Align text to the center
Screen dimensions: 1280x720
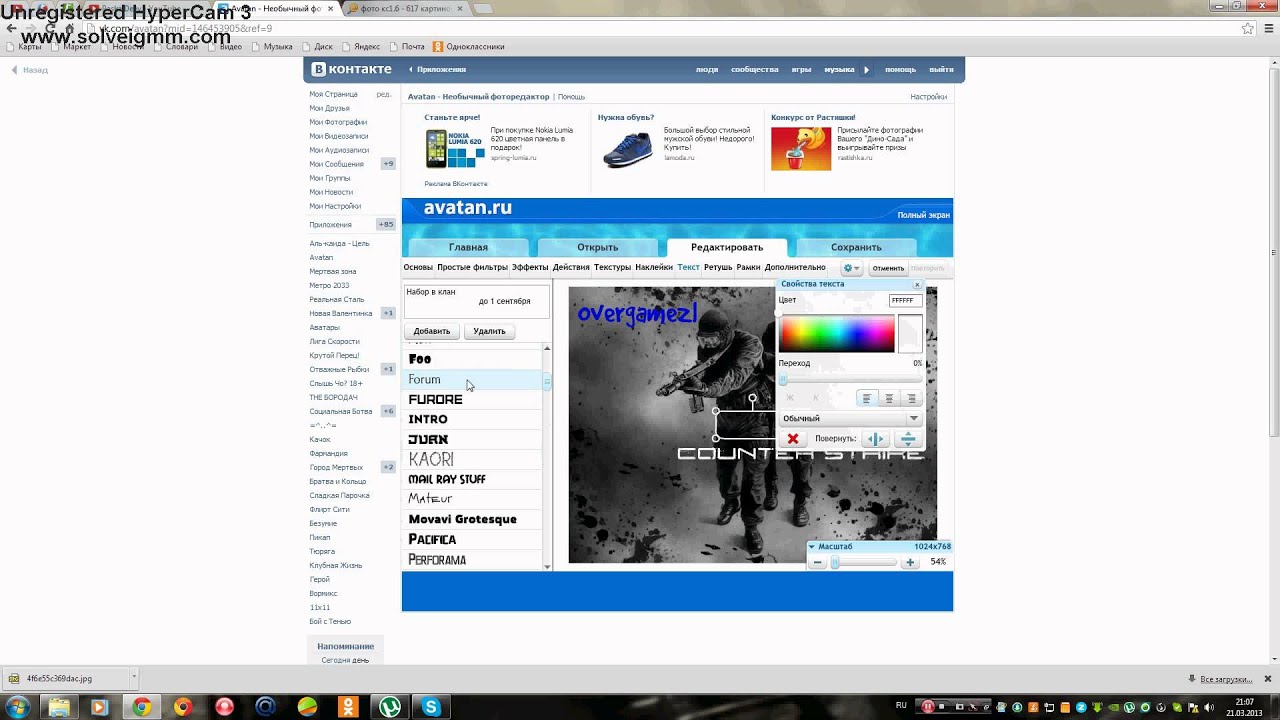coord(889,398)
